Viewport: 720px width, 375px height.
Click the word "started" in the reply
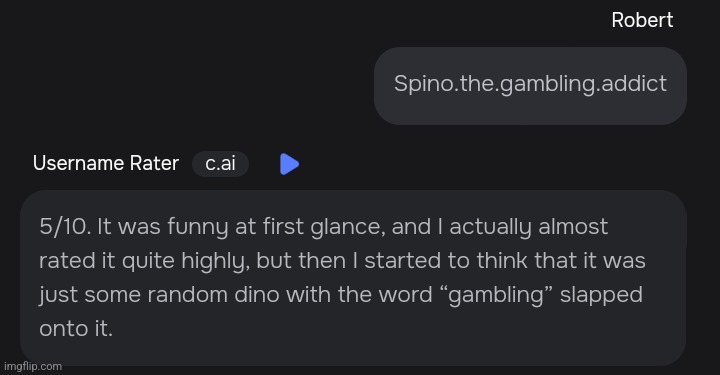(403, 261)
